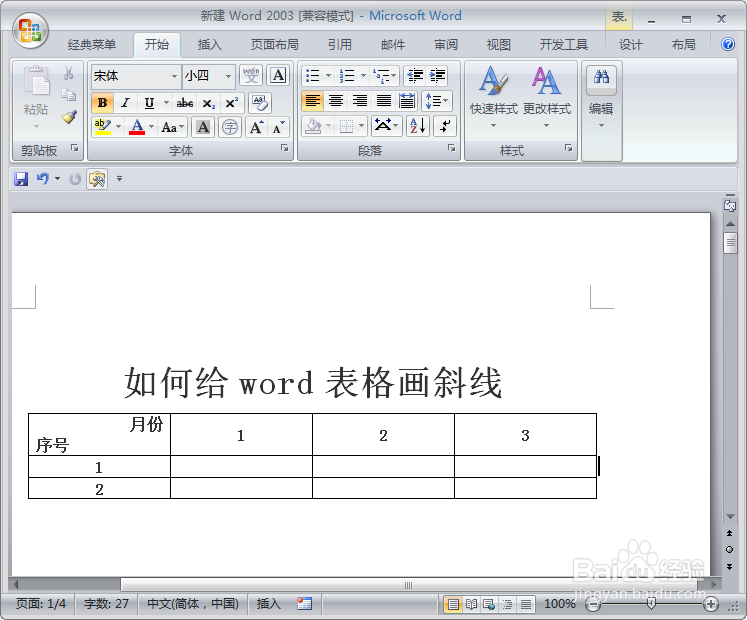Switch to full screen reading view
The image size is (747, 620).
click(471, 604)
